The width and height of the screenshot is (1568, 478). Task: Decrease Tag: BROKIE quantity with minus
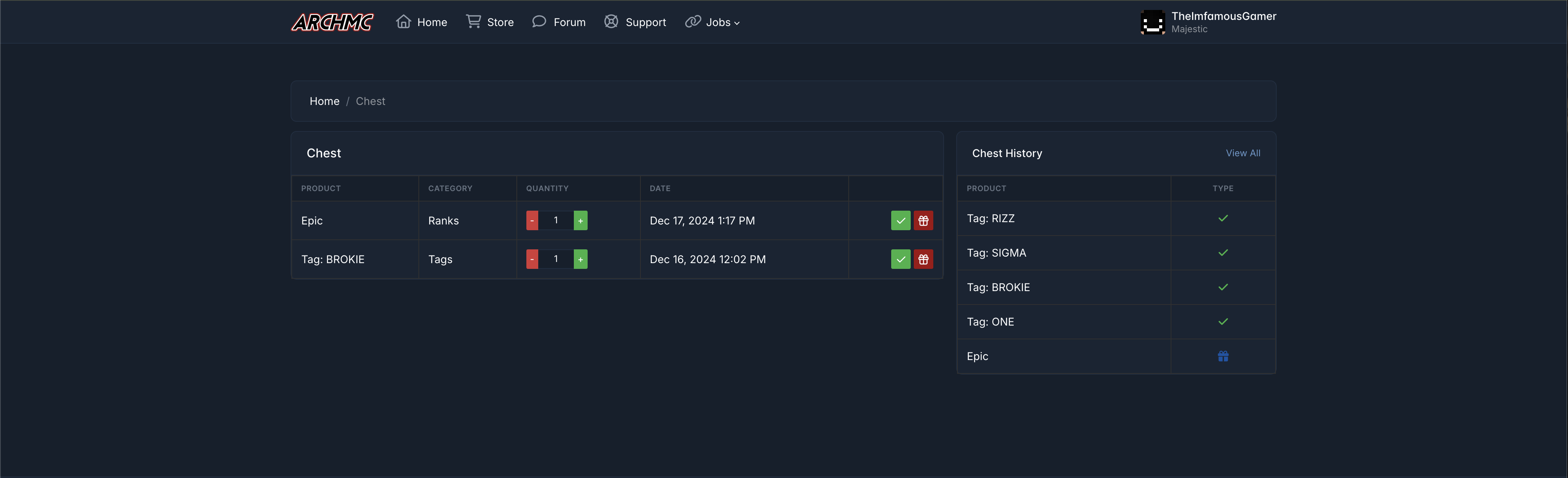tap(532, 259)
